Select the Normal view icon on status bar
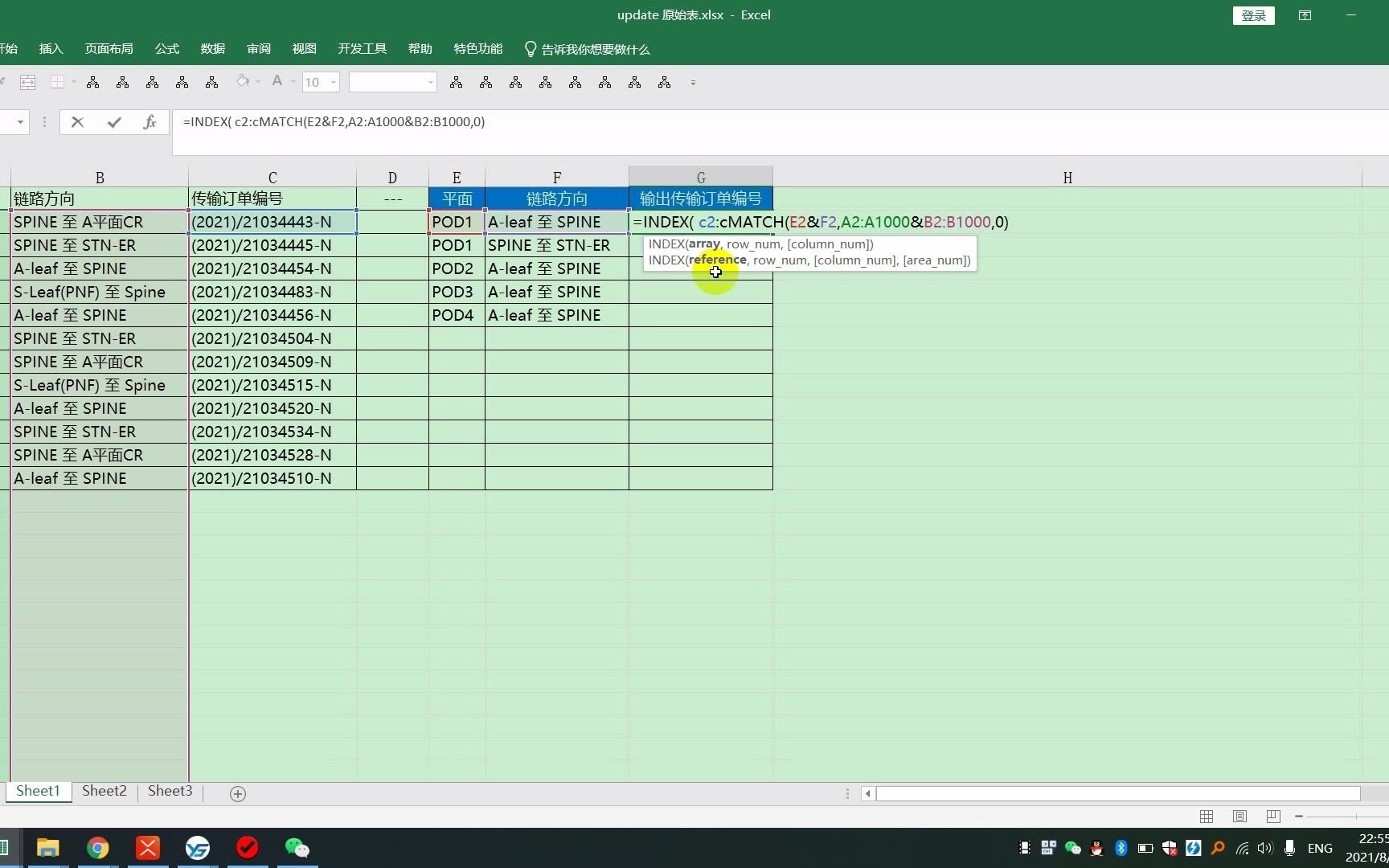 pyautogui.click(x=1206, y=817)
